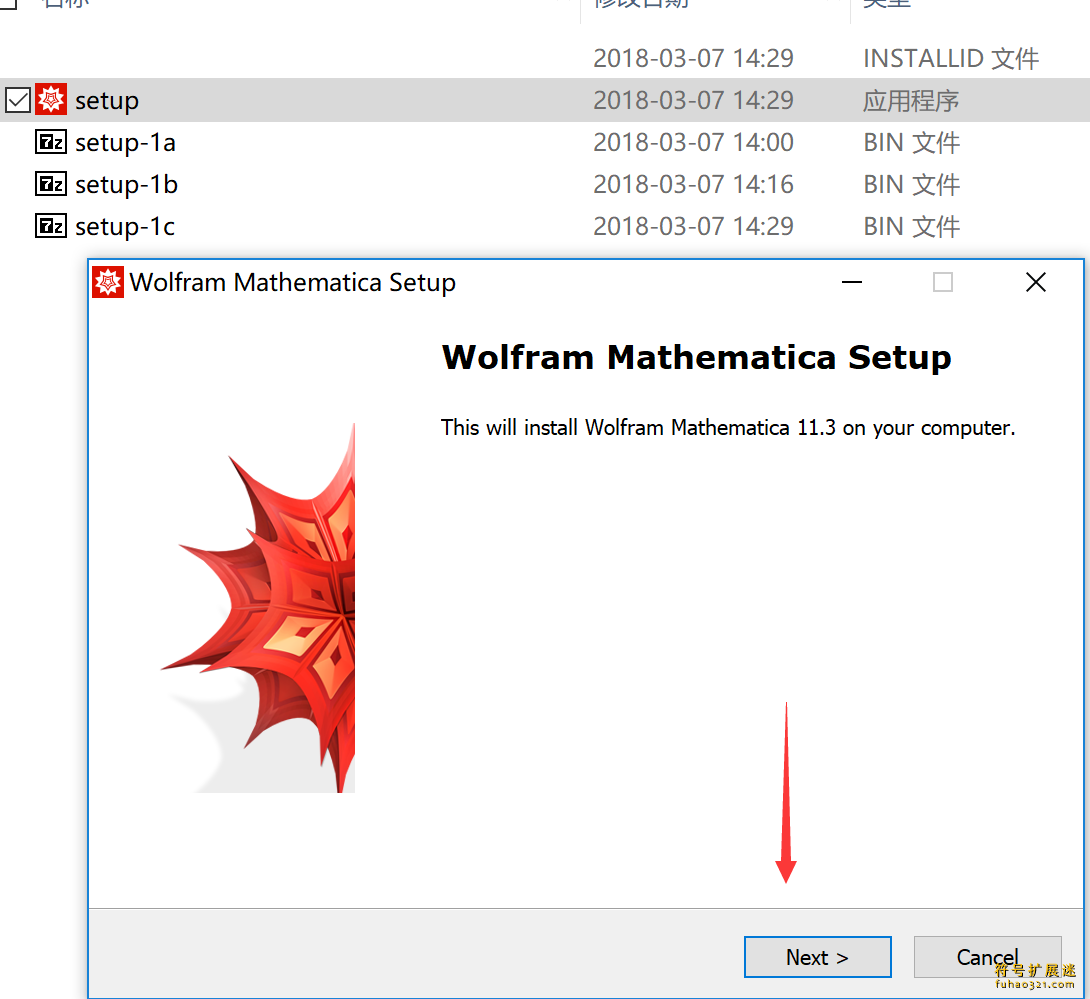This screenshot has height=999, width=1090.
Task: Click the BIN 文件 type of setup-1c
Action: (x=911, y=226)
